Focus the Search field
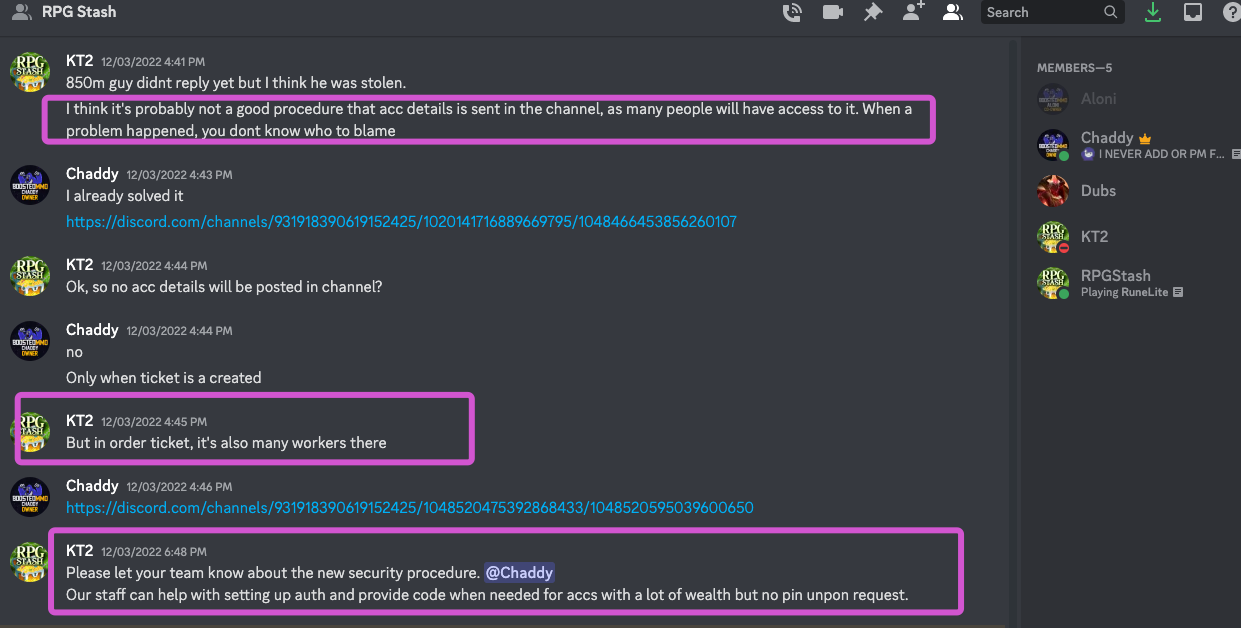The height and width of the screenshot is (628, 1241). pos(1052,12)
